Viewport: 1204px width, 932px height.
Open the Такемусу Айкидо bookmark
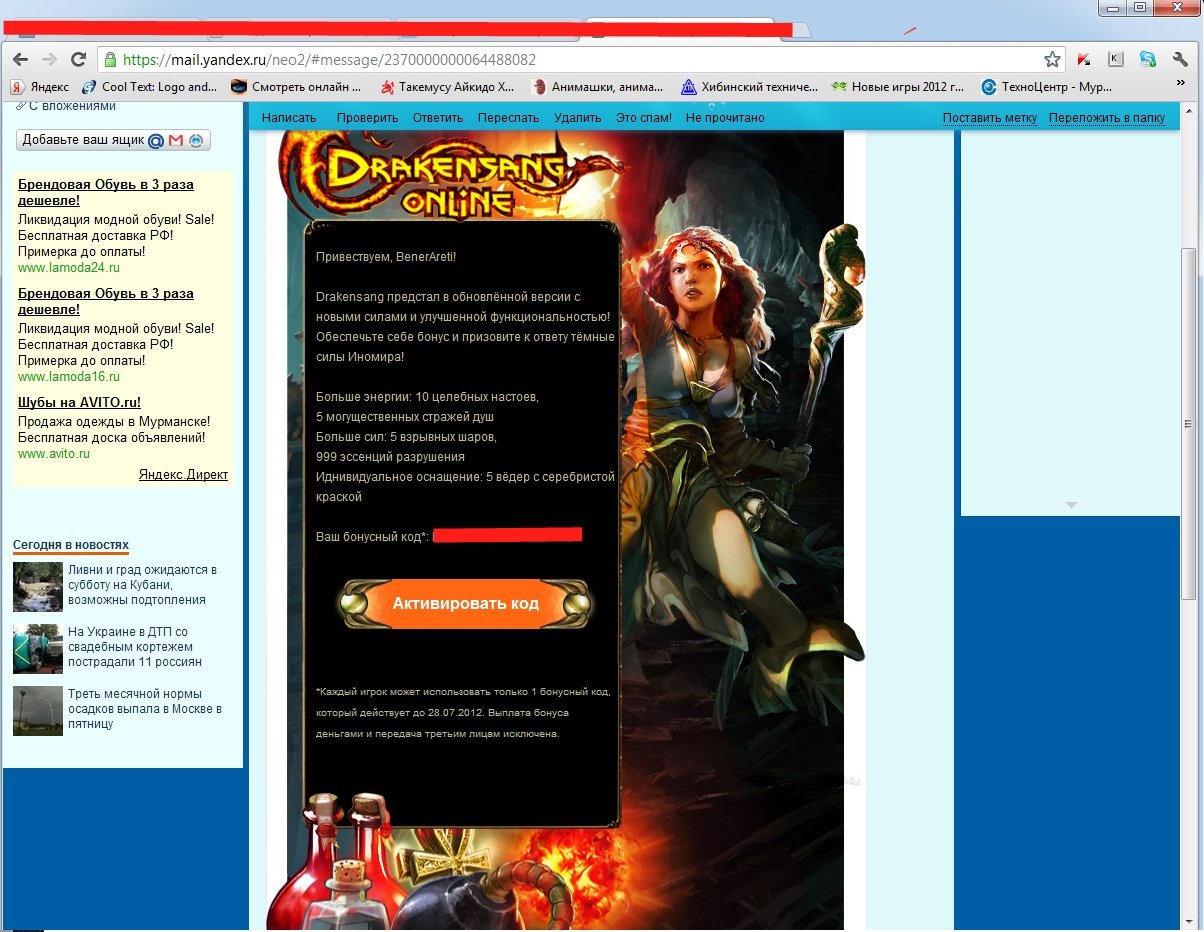(447, 87)
